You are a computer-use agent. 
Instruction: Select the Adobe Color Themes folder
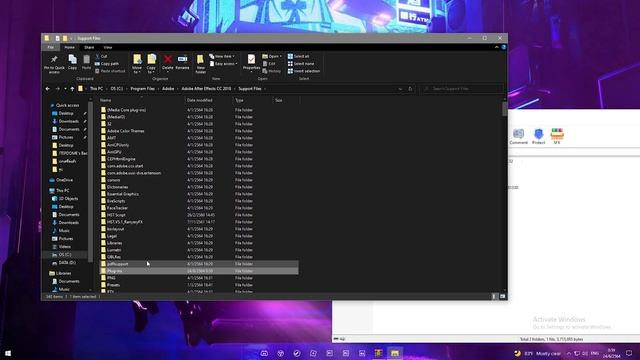(x=125, y=131)
